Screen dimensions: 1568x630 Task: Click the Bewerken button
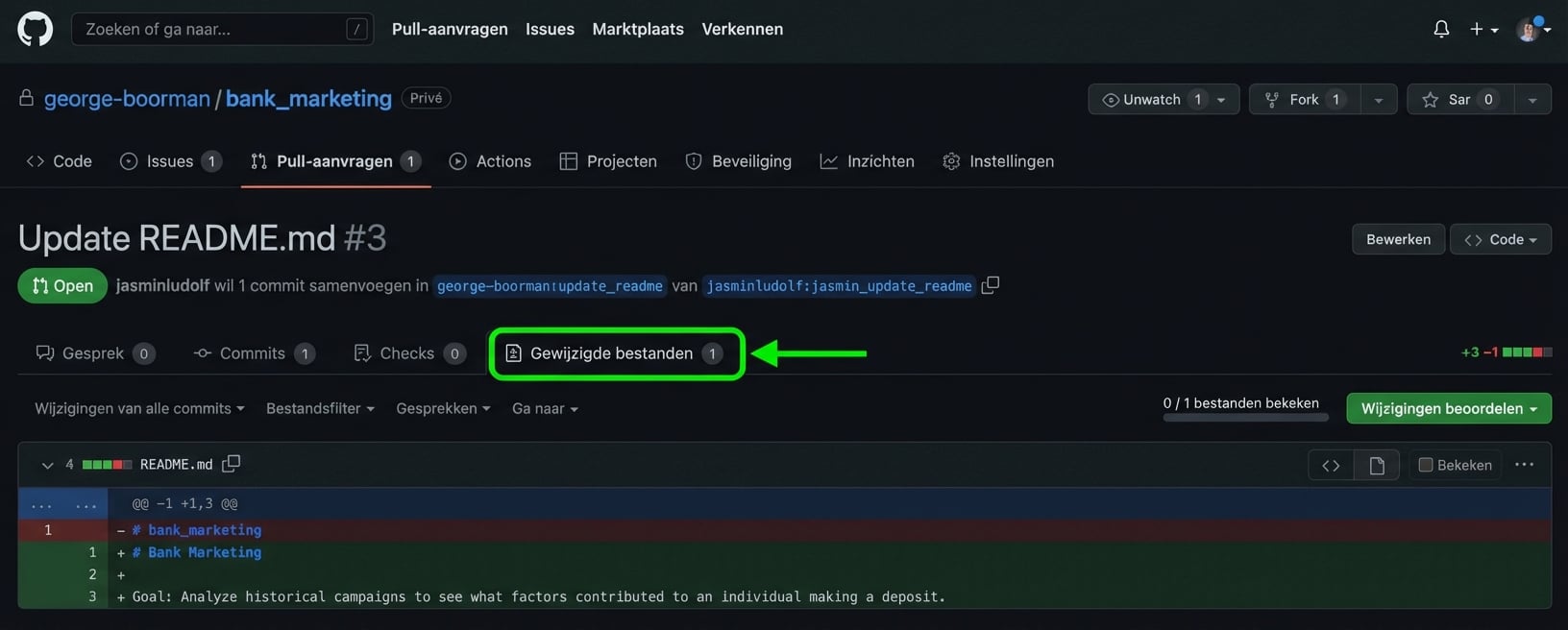[1398, 239]
